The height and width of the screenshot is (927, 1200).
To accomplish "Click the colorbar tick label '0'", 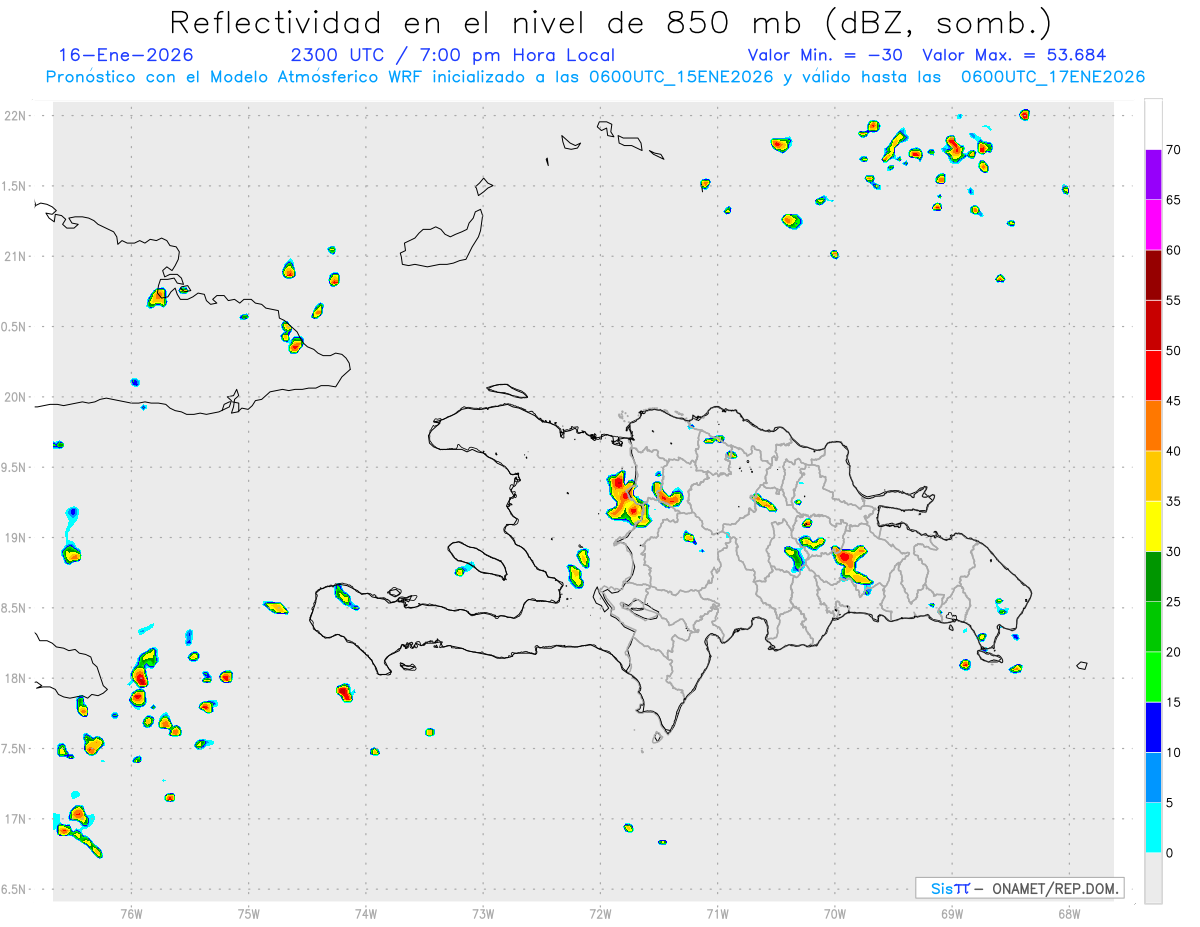I will [1169, 853].
